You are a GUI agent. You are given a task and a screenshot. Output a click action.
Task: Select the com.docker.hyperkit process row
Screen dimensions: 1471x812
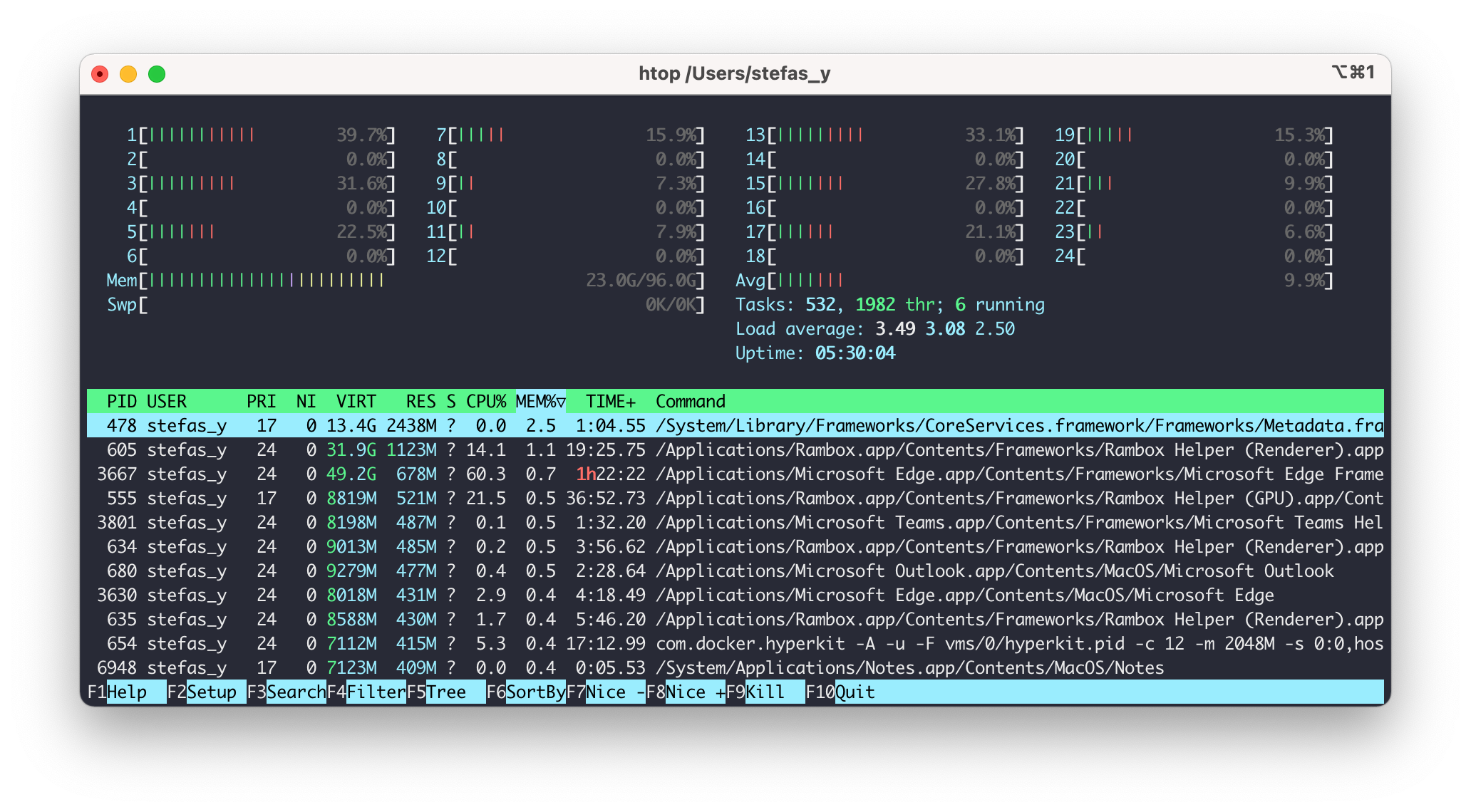click(735, 644)
